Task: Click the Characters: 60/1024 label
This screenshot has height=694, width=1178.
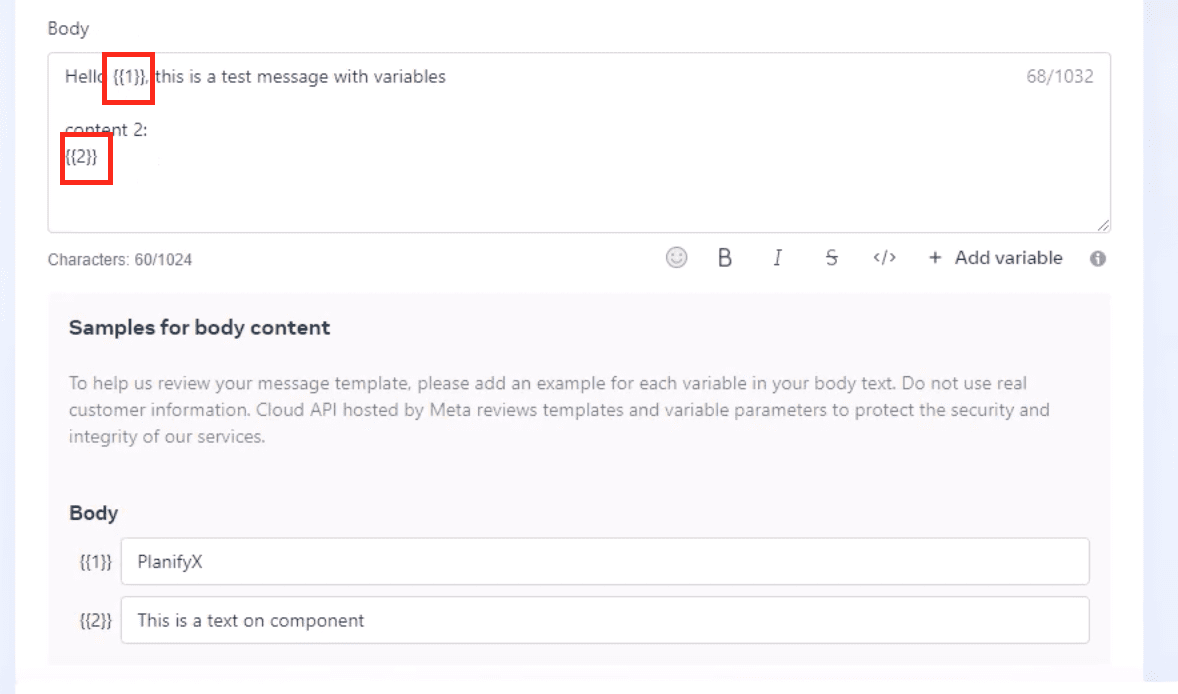Action: 120,260
